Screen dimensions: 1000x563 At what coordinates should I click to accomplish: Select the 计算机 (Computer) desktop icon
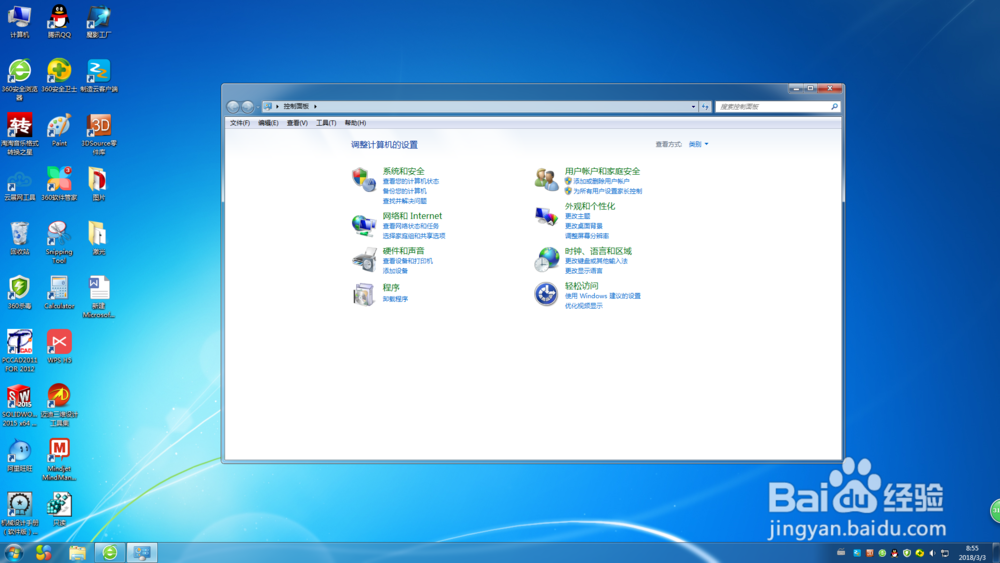tap(20, 22)
